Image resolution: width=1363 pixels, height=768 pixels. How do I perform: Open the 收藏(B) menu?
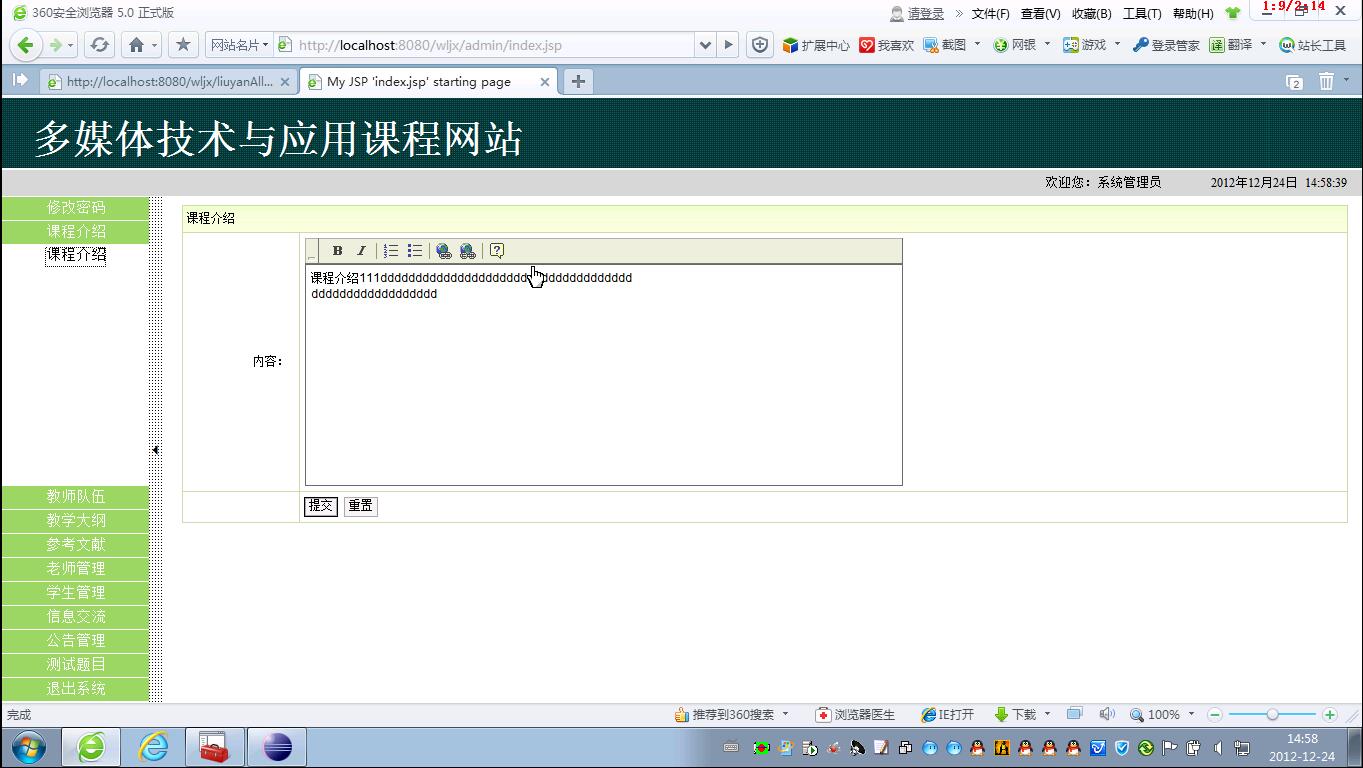coord(1091,14)
